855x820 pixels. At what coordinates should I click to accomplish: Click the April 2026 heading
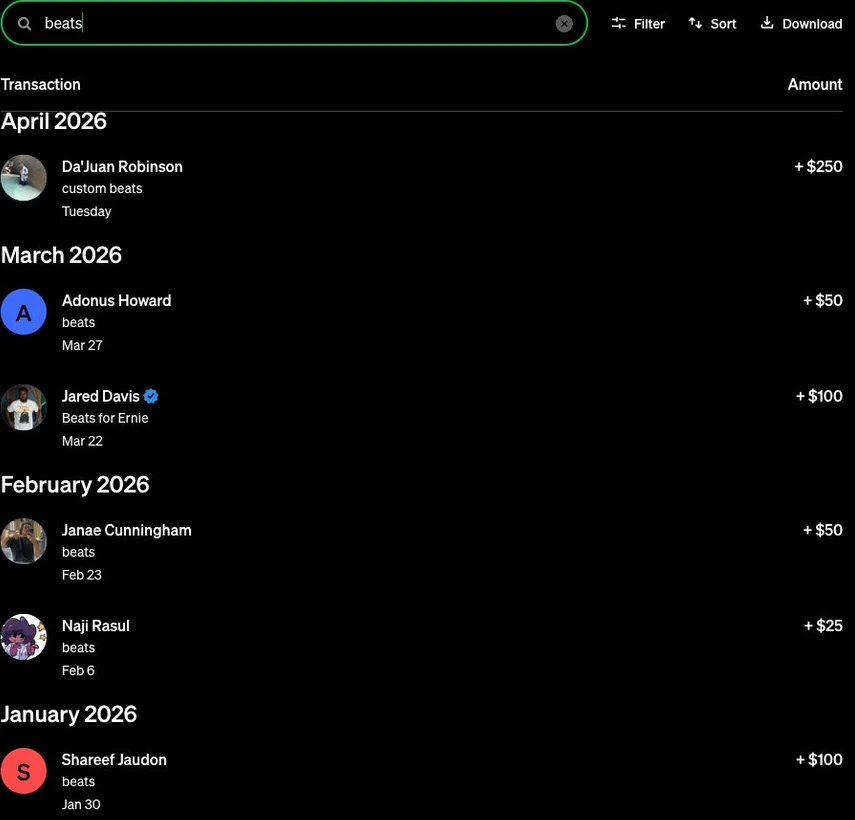[x=53, y=121]
